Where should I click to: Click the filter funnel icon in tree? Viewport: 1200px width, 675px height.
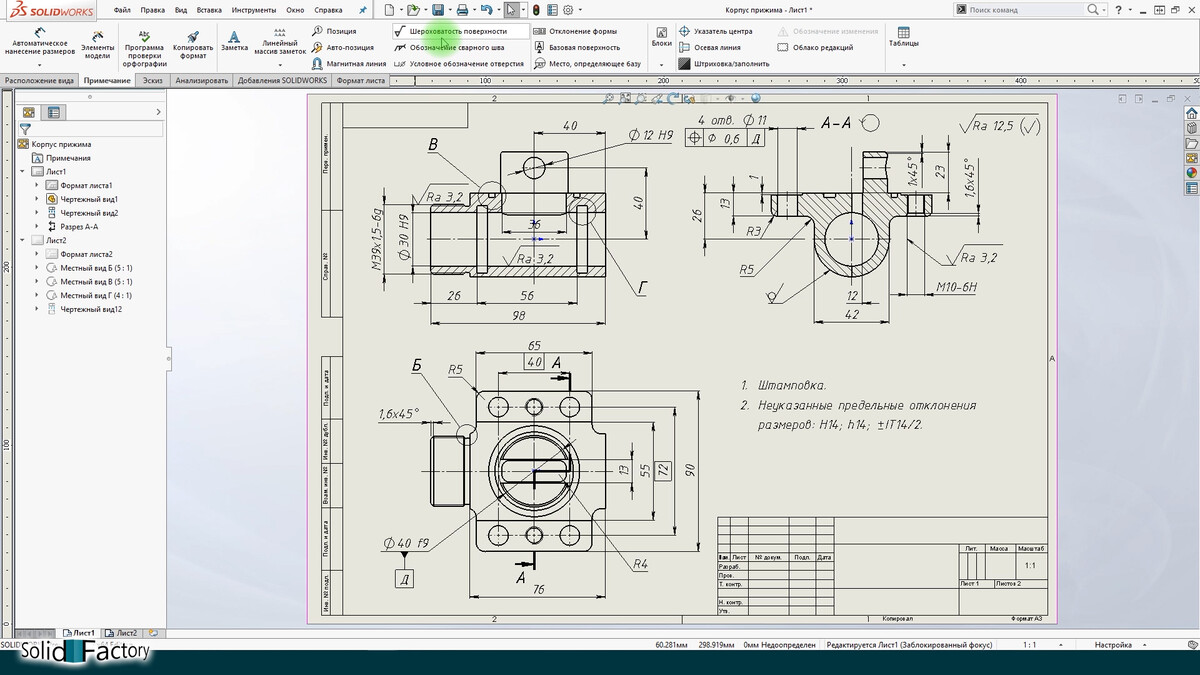pos(25,129)
